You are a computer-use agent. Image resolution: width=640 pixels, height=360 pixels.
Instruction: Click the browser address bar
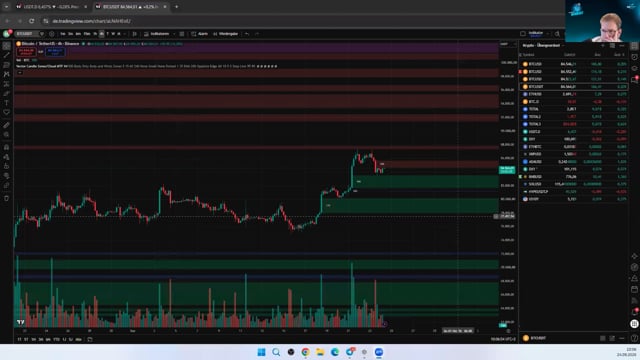click(x=302, y=21)
